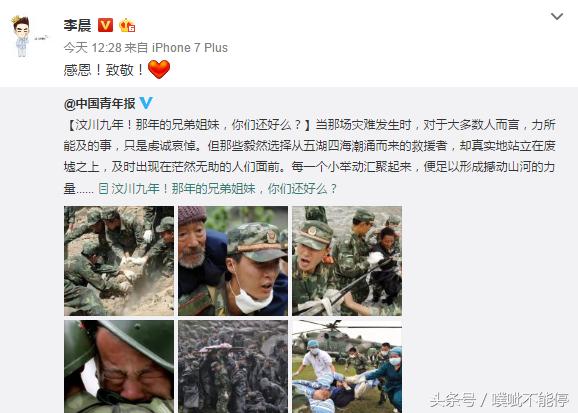578x413 pixels.
Task: Open the soldiers digging rubble photo
Action: (119, 261)
